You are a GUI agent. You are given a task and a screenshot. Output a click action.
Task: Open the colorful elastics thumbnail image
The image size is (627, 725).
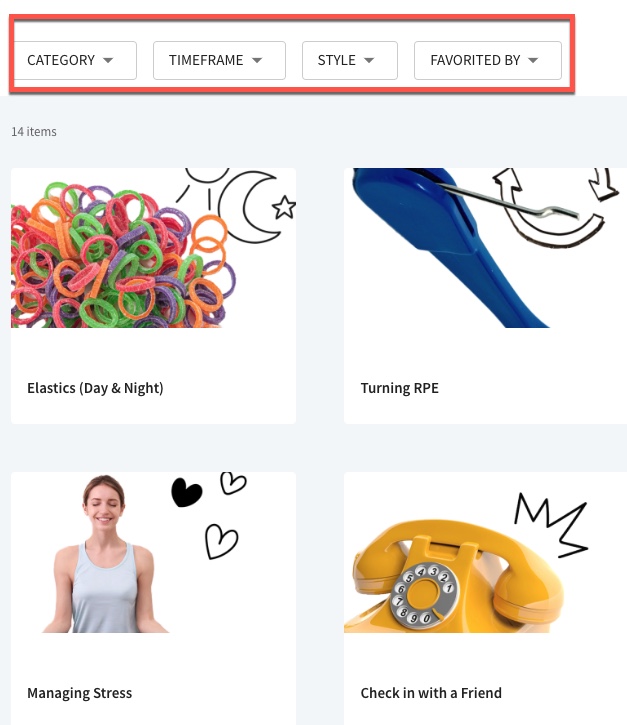pyautogui.click(x=153, y=248)
